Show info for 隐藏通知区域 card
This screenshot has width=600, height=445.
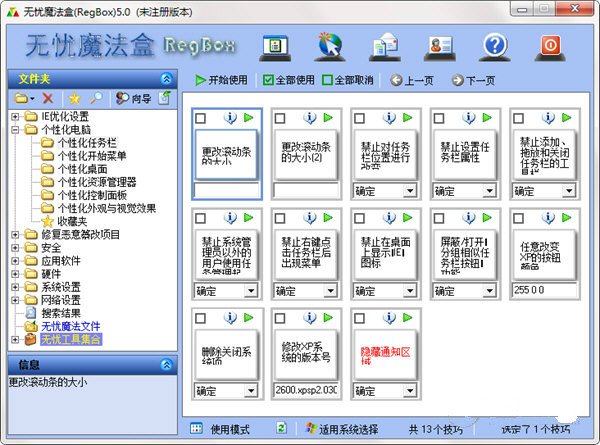click(x=389, y=318)
